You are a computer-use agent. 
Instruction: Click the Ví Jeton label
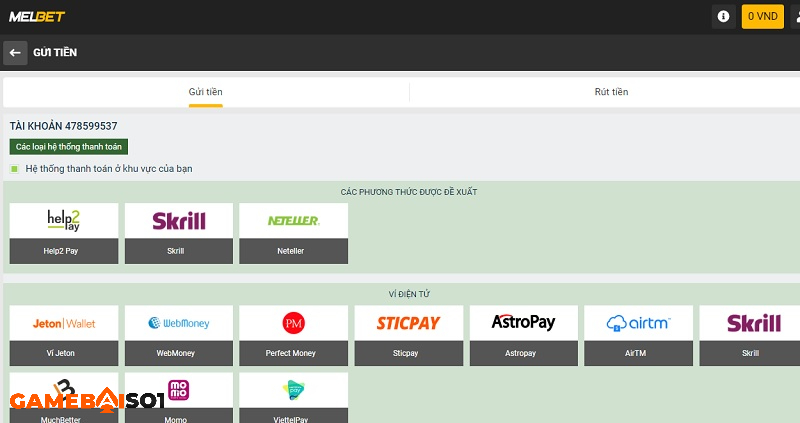(x=61, y=353)
